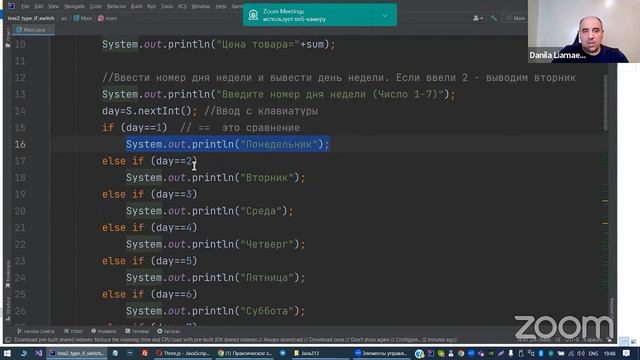Click the 'Always download' link in status message
Image resolution: width=640 pixels, height=360 pixels.
click(284, 340)
